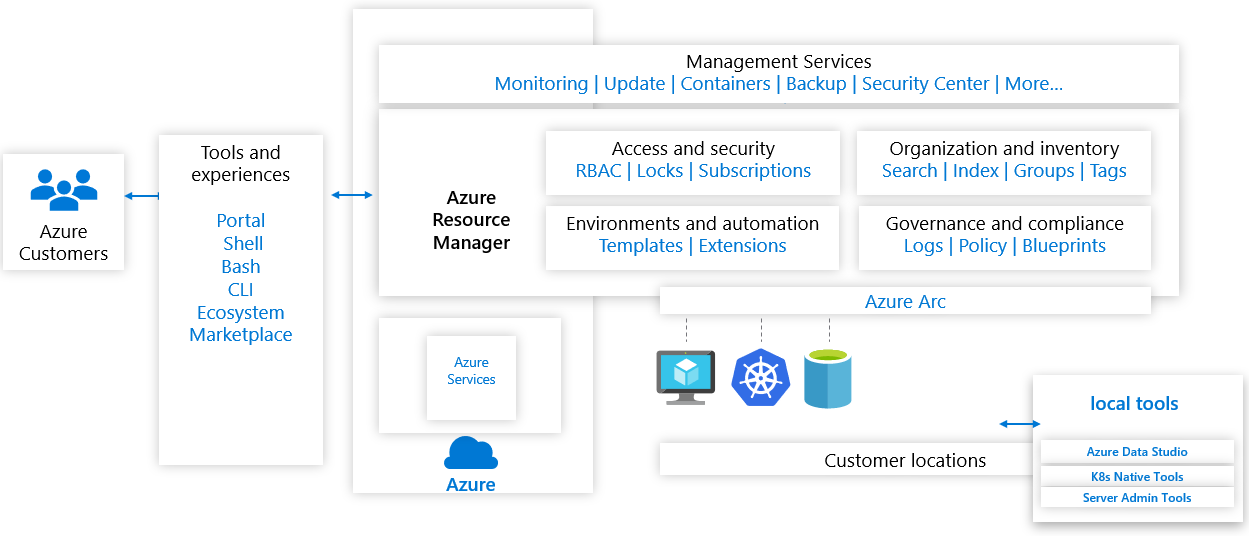Click the 'Azure Customers' caption
Screen dimensions: 1249x536
pos(63,243)
